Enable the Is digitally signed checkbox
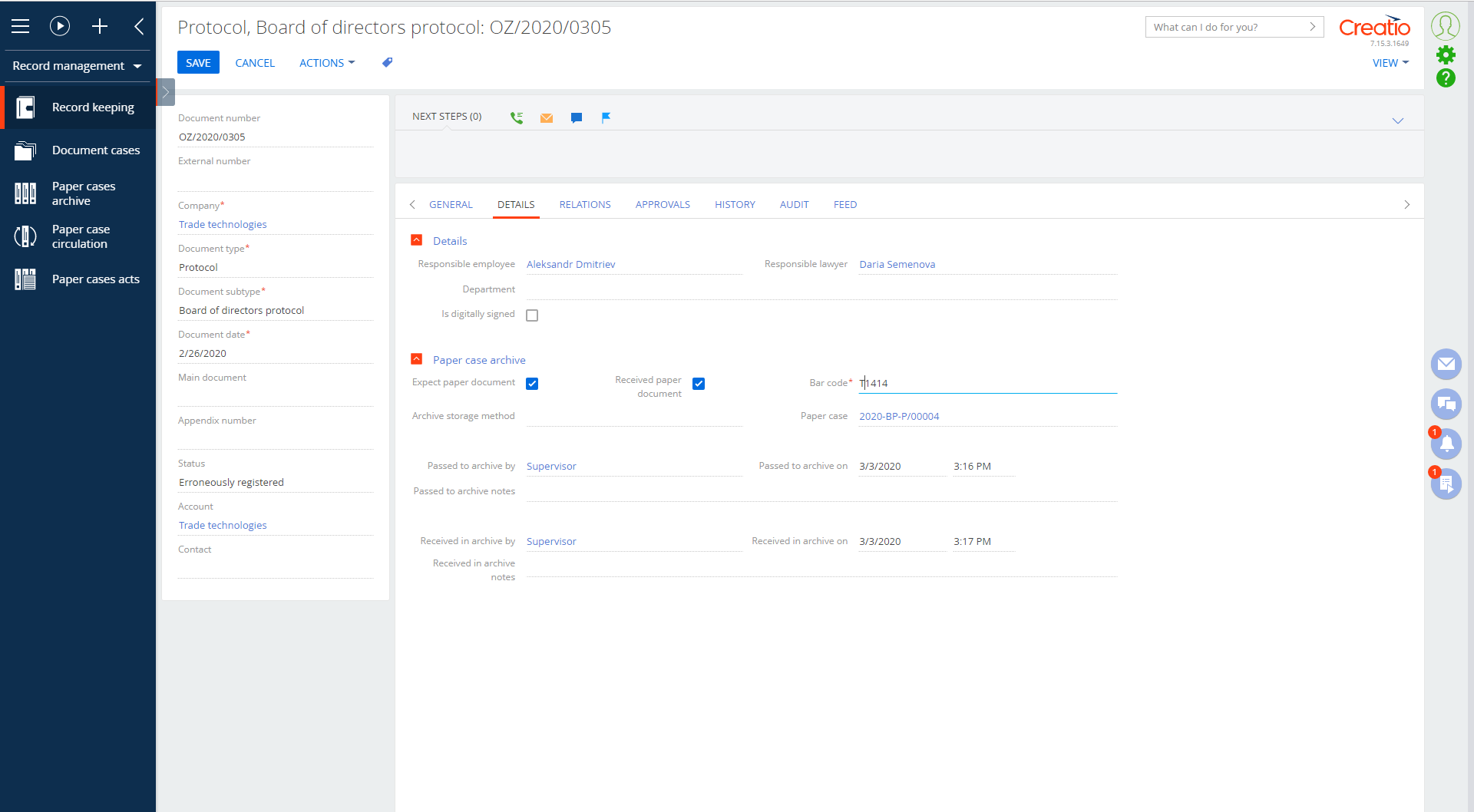The height and width of the screenshot is (812, 1474). [532, 315]
